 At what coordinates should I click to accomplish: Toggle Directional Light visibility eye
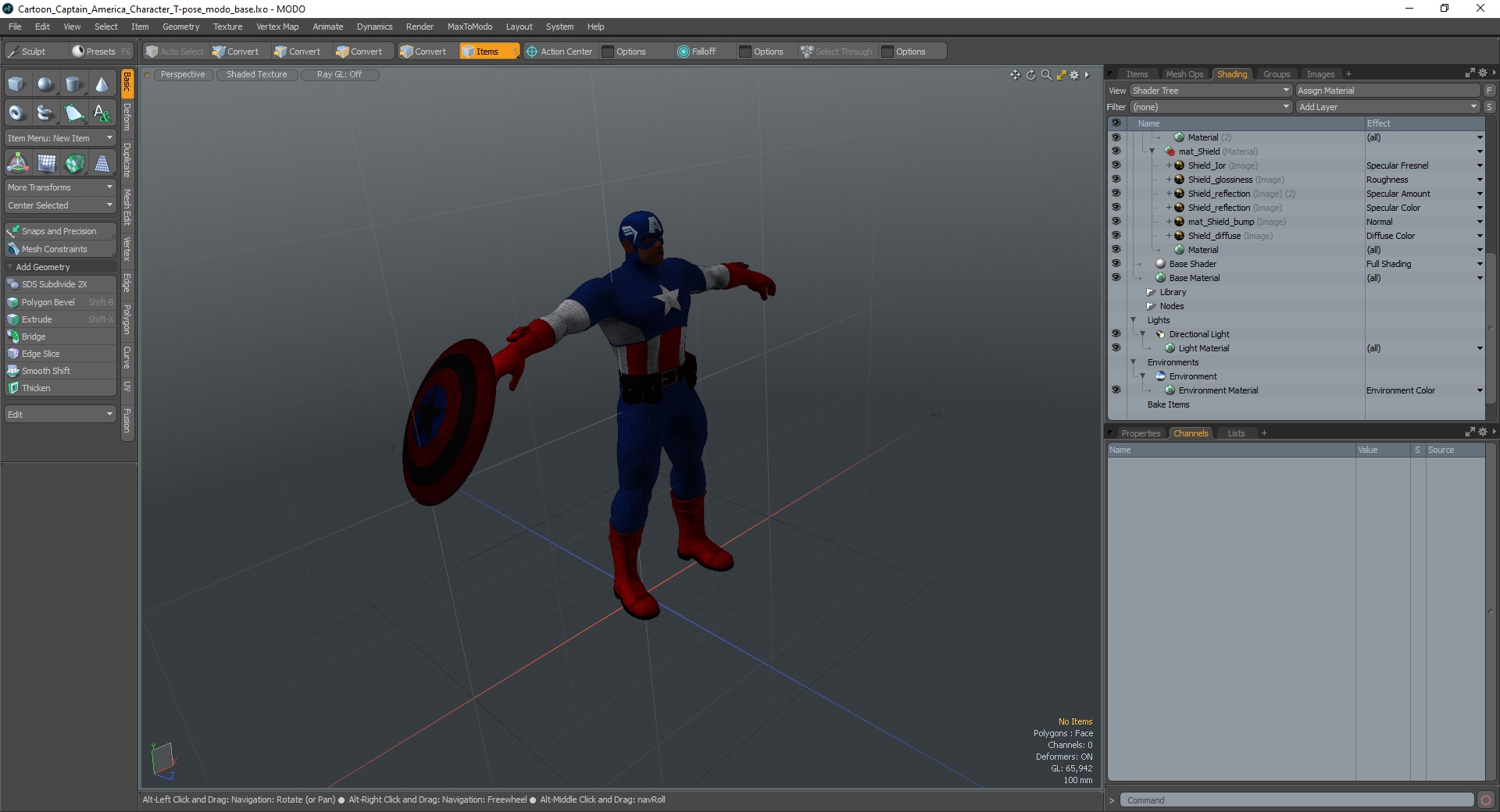click(1116, 334)
